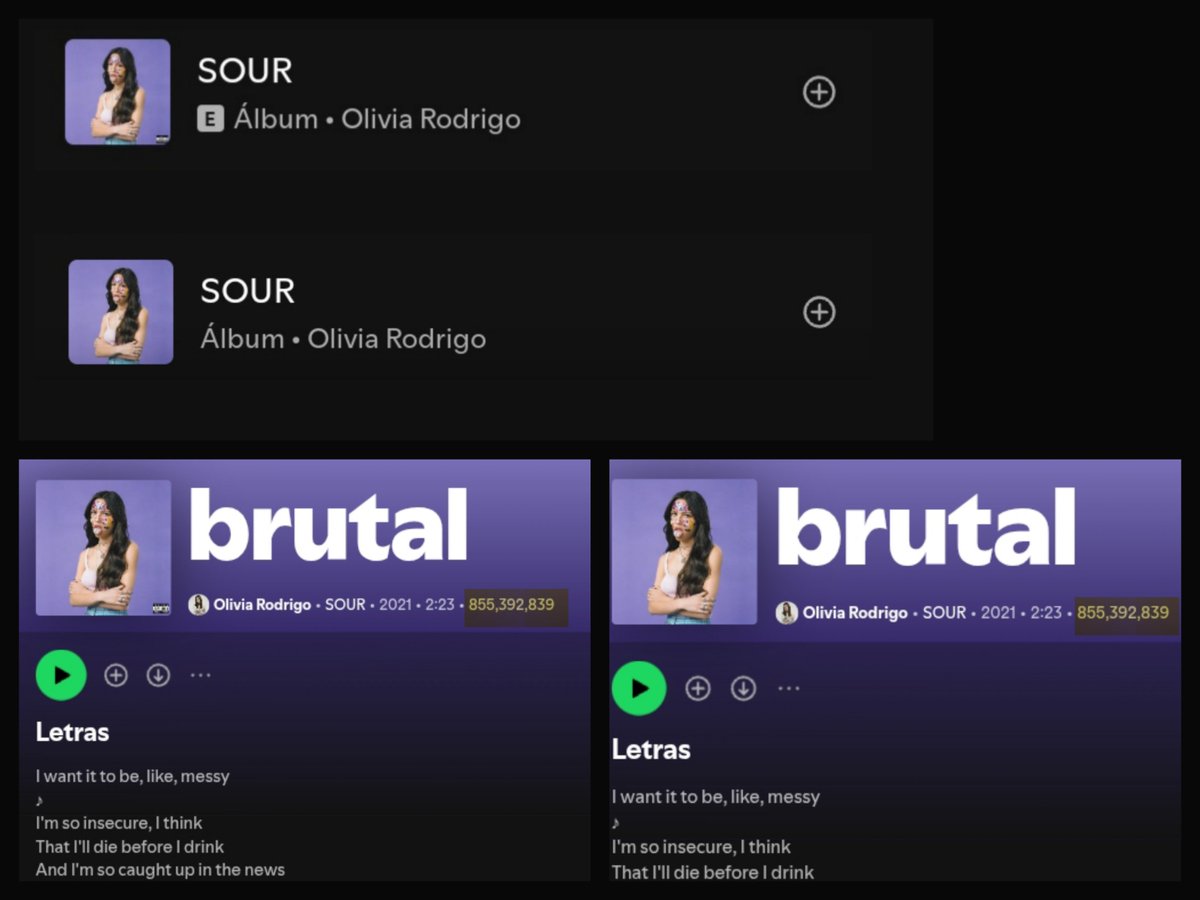Download brutal in the right panel

743,688
